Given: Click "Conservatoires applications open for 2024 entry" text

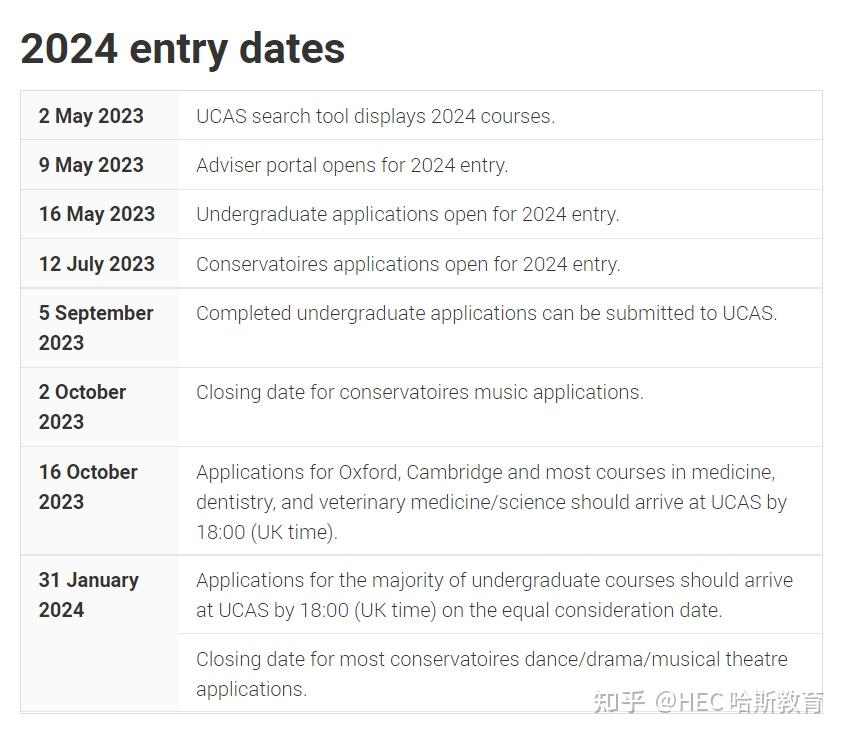Looking at the screenshot, I should [408, 264].
